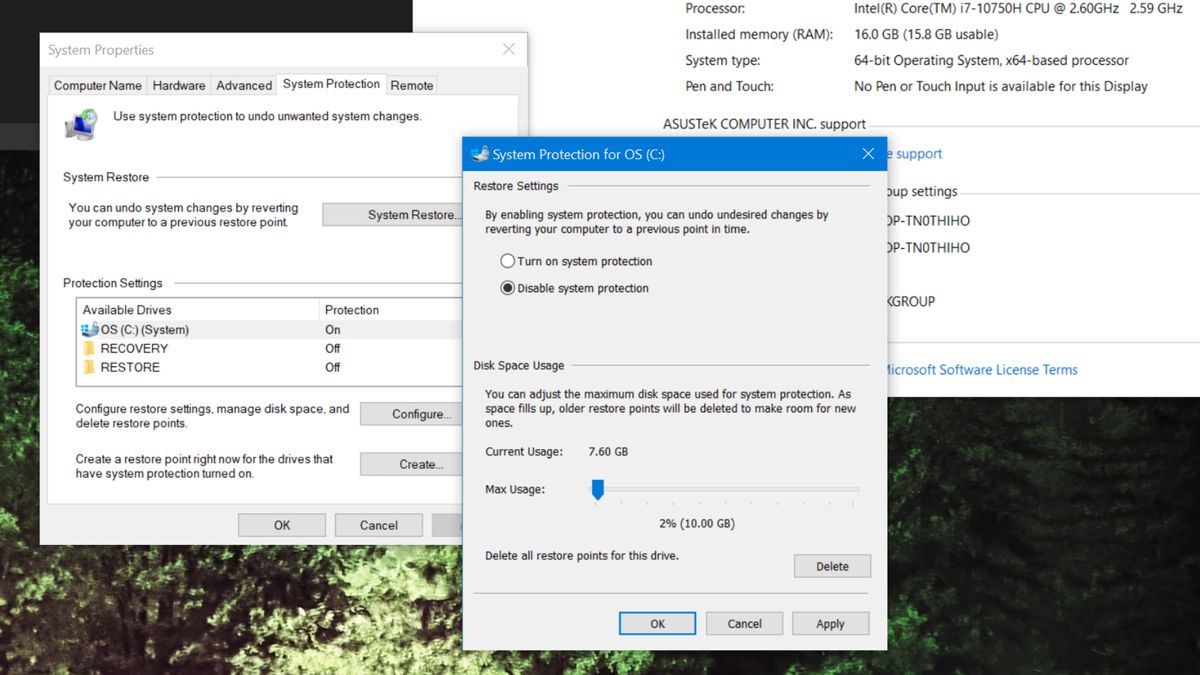The image size is (1200, 675).
Task: Click the RECOVERY folder icon
Action: point(88,348)
